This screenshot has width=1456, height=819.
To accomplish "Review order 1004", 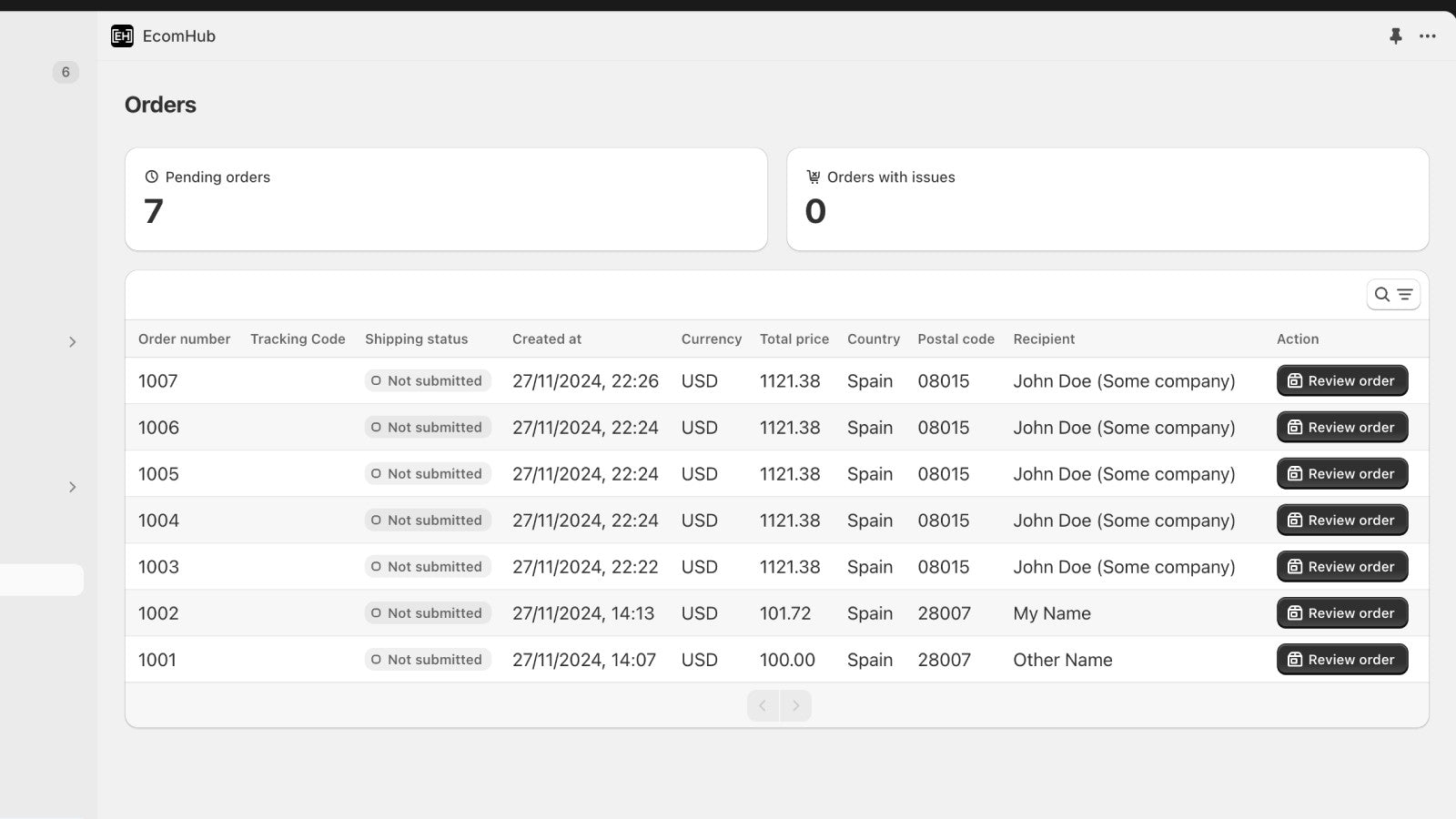I will (x=1341, y=521).
